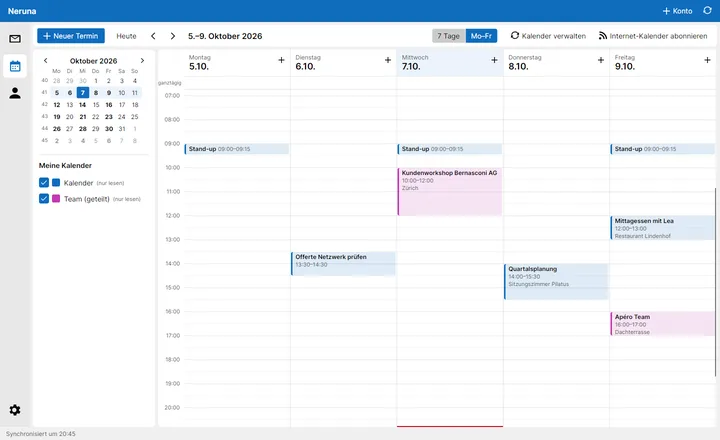Jump to today with Heute
The height and width of the screenshot is (440, 720).
pyautogui.click(x=126, y=36)
